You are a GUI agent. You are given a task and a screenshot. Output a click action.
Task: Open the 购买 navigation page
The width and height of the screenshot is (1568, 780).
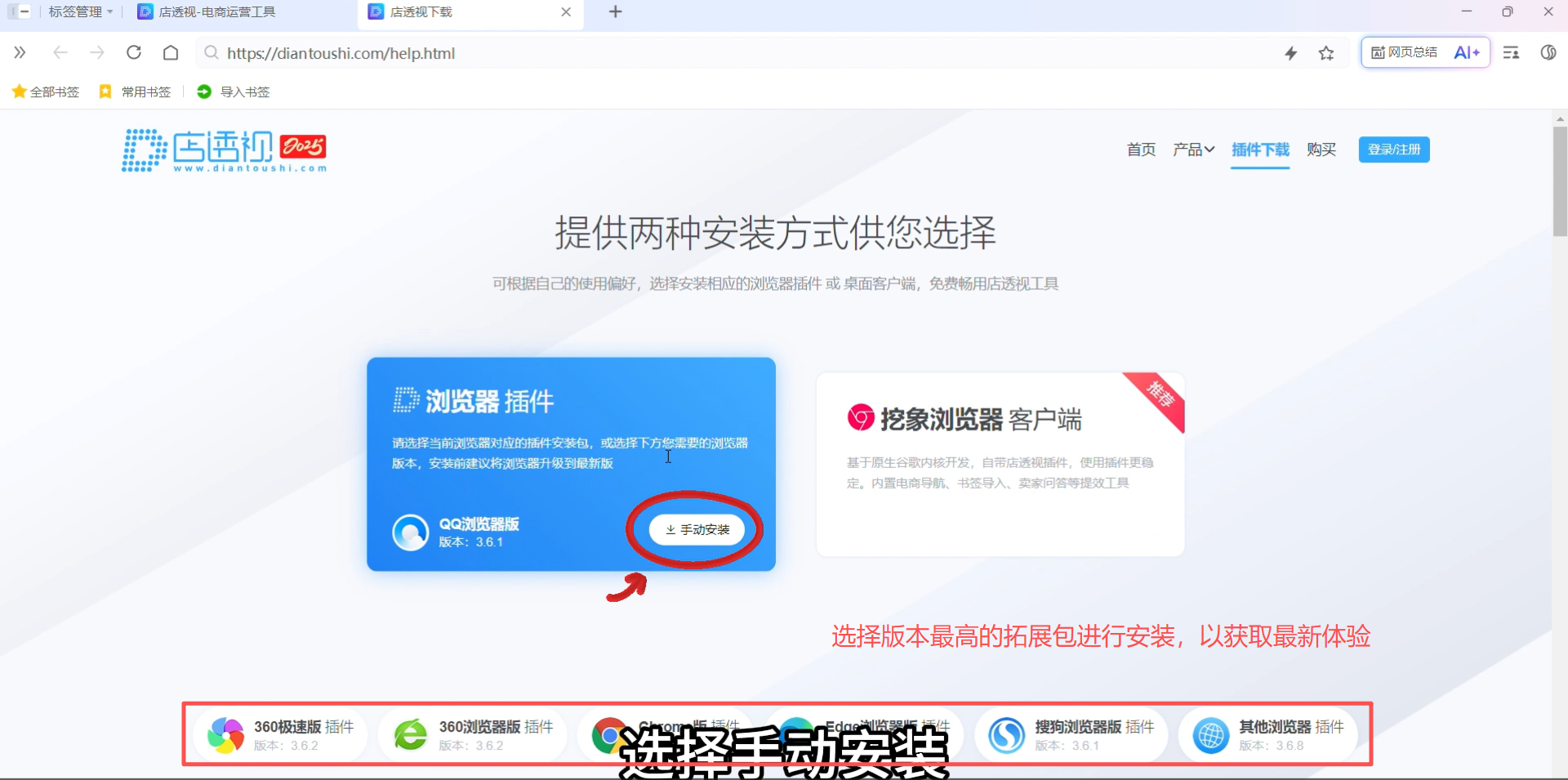coord(1321,149)
